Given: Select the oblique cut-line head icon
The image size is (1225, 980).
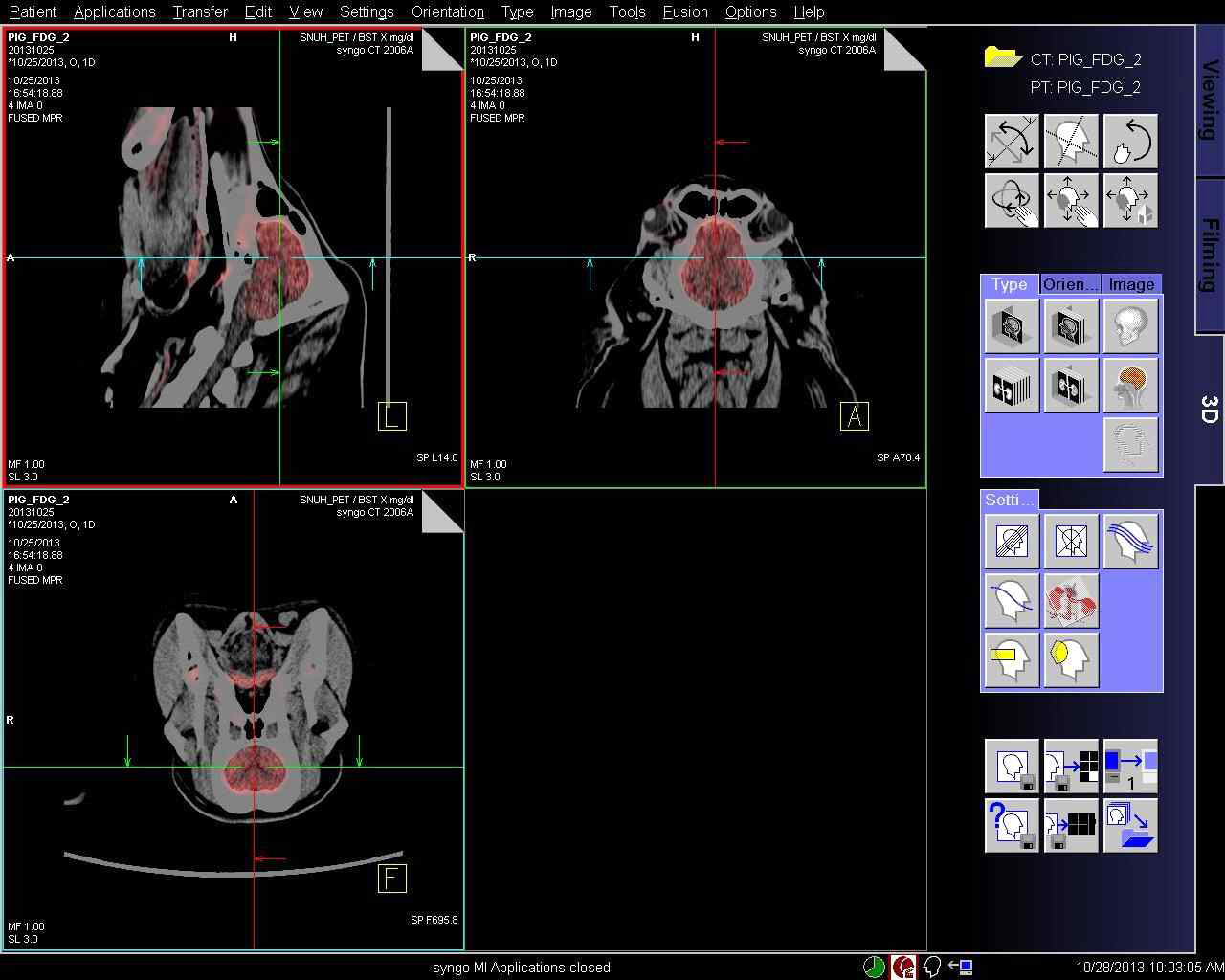Looking at the screenshot, I should click(x=1071, y=142).
